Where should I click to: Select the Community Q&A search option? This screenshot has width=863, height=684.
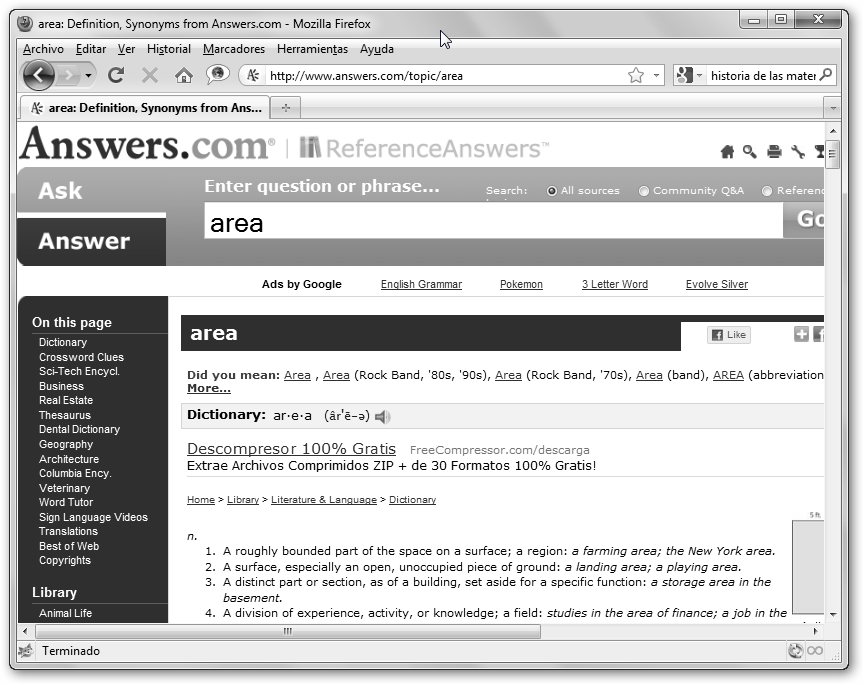pyautogui.click(x=644, y=191)
